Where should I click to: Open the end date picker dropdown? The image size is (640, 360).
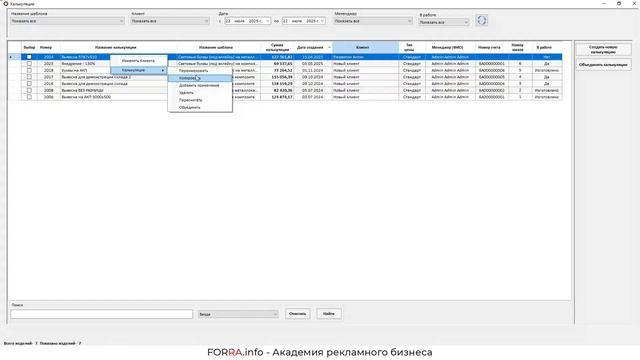[322, 21]
